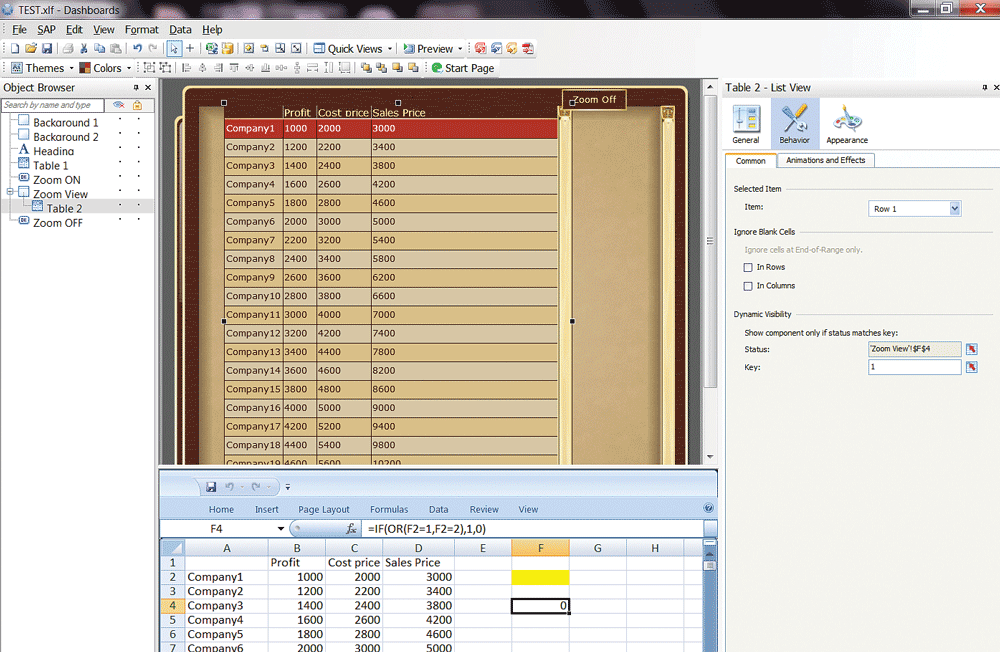Collapse the Zoom View tree node
The image size is (1000, 652).
(x=10, y=194)
